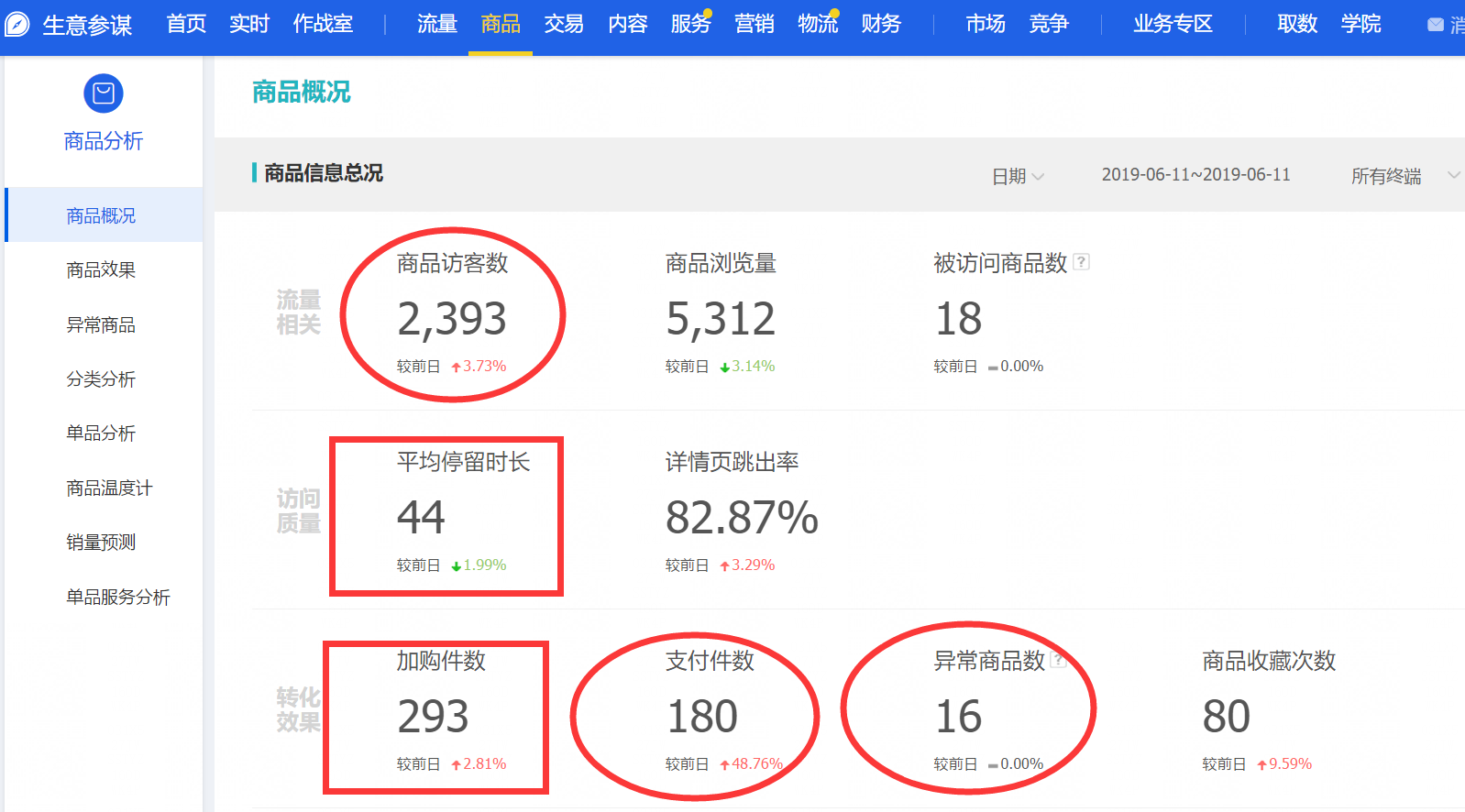Go to 市场 in top navigation
Screen dimensions: 1465x812
[986, 24]
